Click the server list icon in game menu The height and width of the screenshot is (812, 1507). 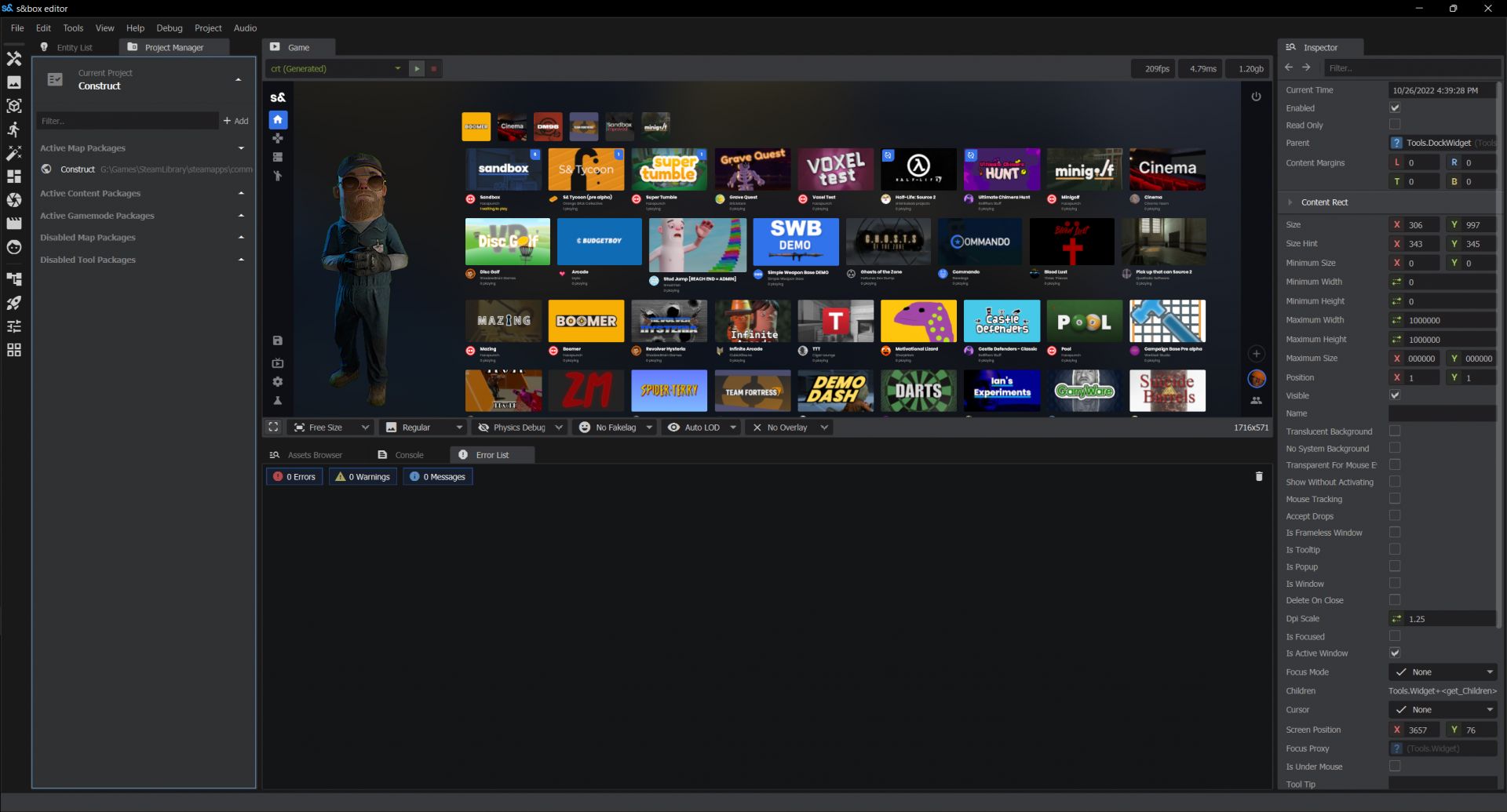pos(278,157)
